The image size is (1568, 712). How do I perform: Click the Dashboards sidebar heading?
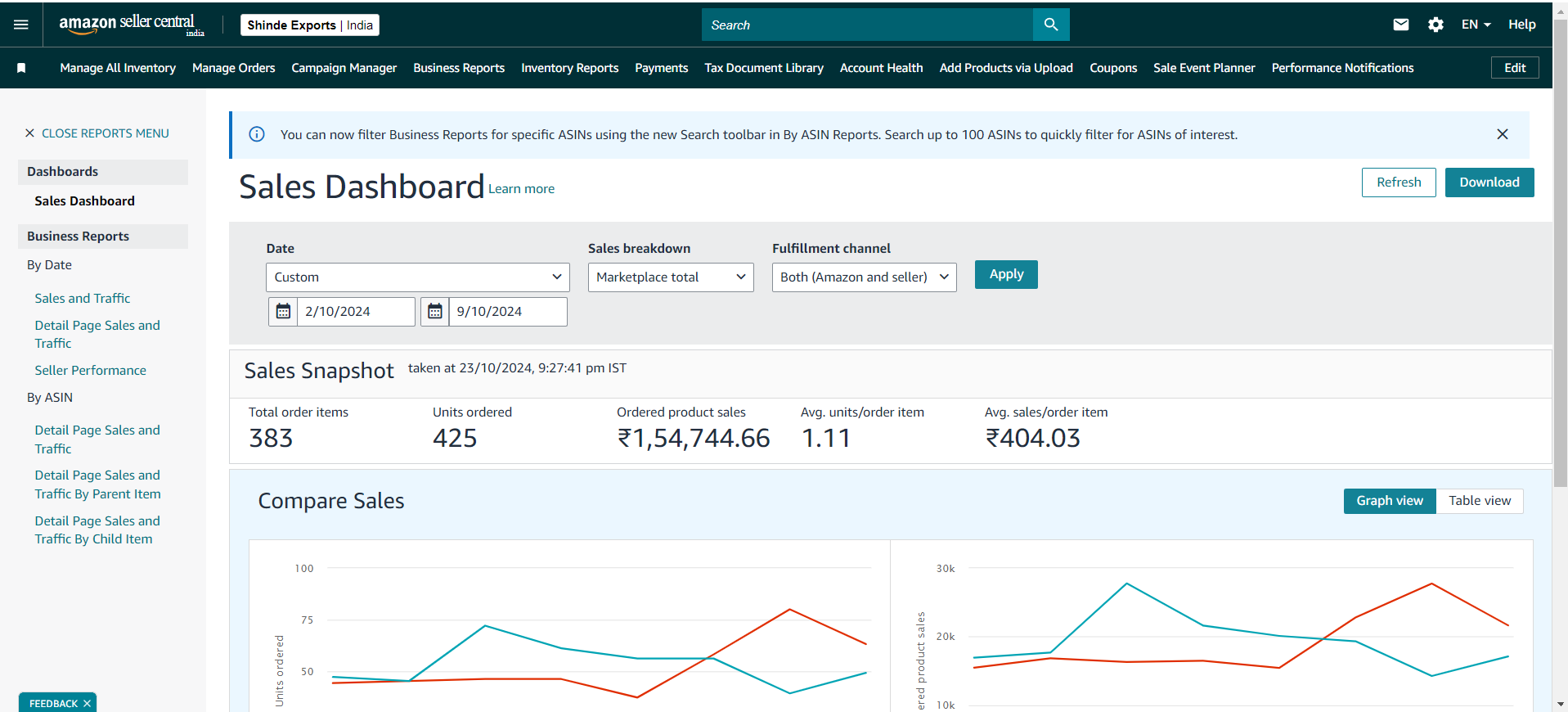103,172
